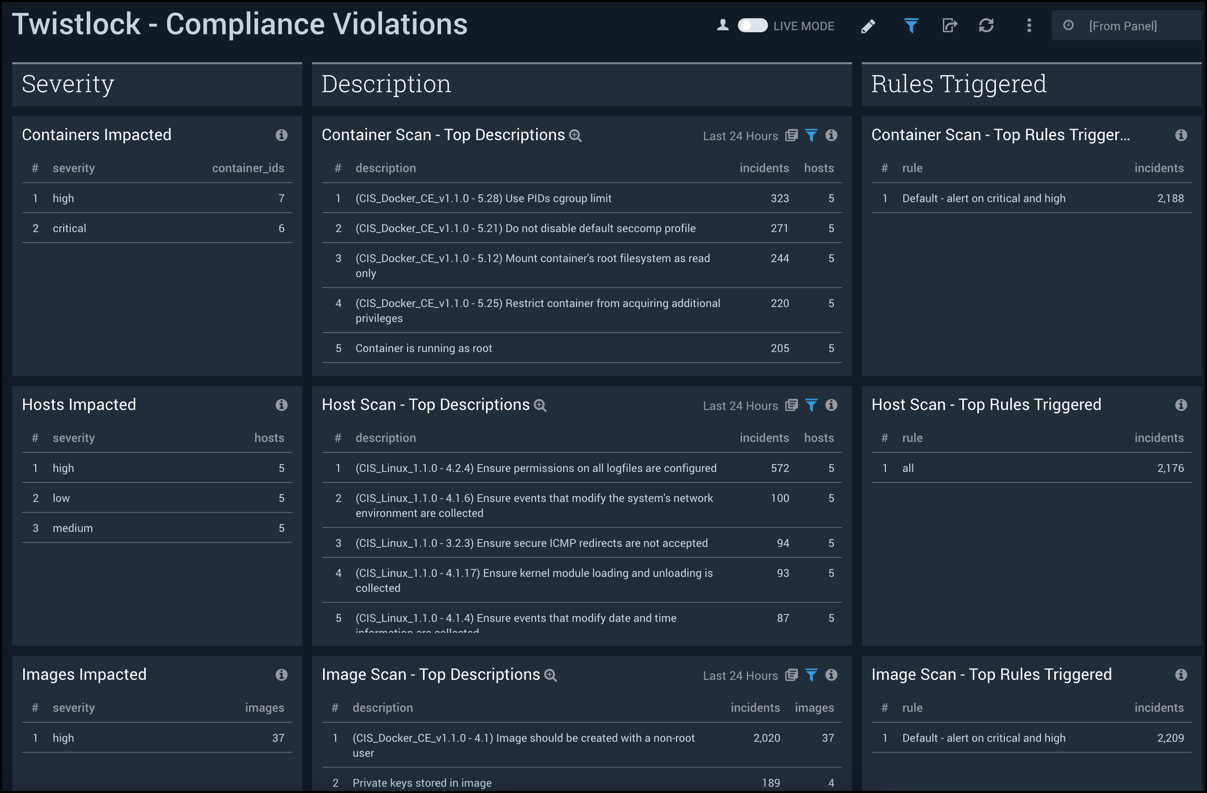Open Last 24 Hours selector on Image Scan panel
The height and width of the screenshot is (793, 1207).
point(740,675)
